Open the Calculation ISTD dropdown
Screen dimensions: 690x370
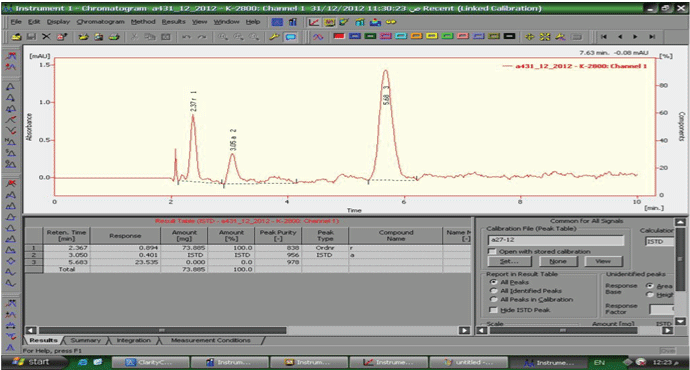click(659, 241)
